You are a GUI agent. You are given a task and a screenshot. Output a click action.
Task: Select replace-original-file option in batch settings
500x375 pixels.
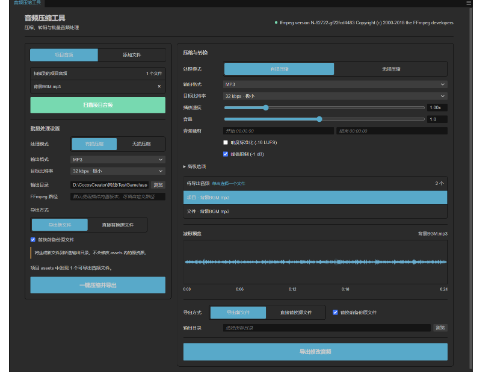pyautogui.click(x=117, y=225)
